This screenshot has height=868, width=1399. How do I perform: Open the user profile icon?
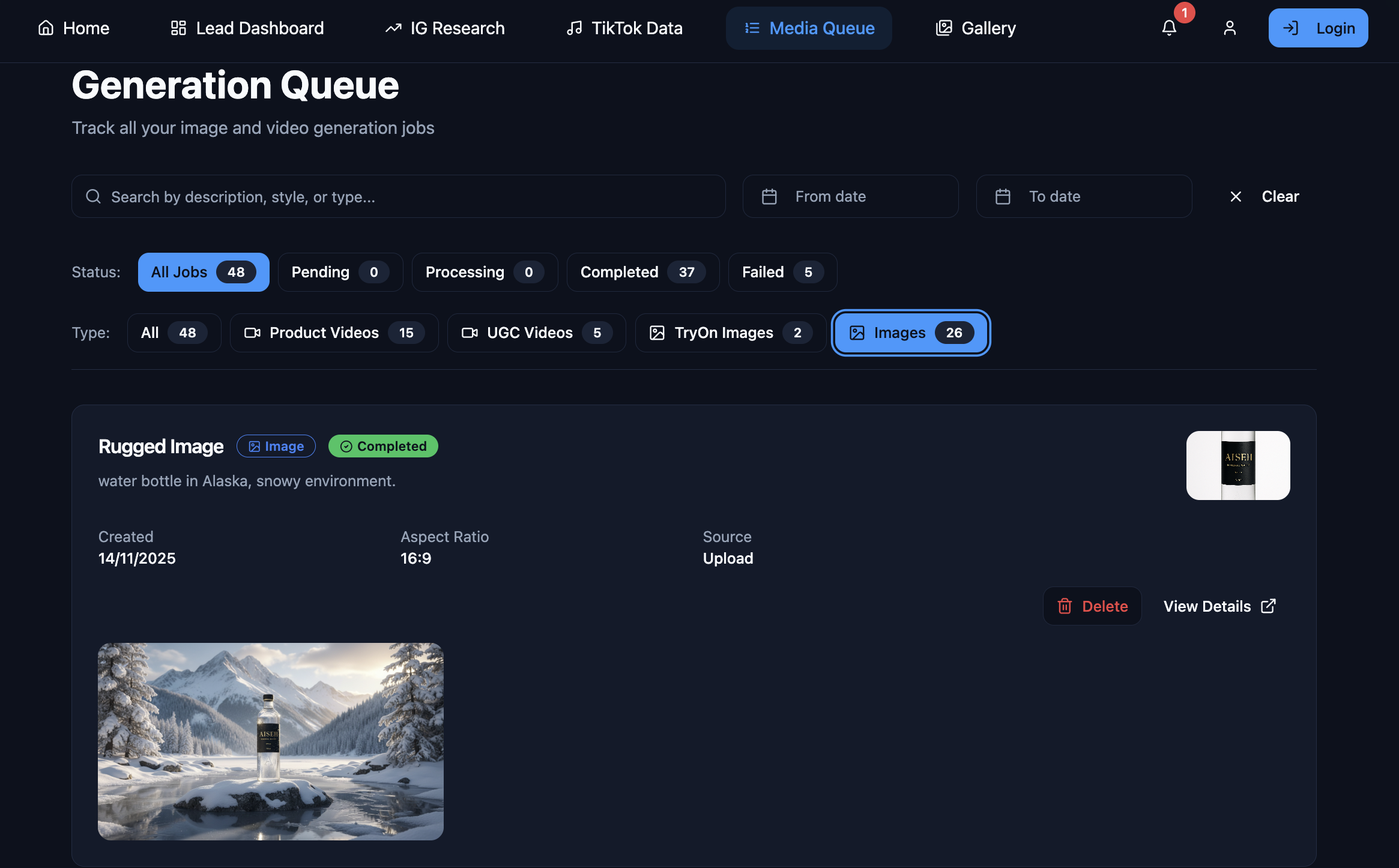pyautogui.click(x=1229, y=28)
